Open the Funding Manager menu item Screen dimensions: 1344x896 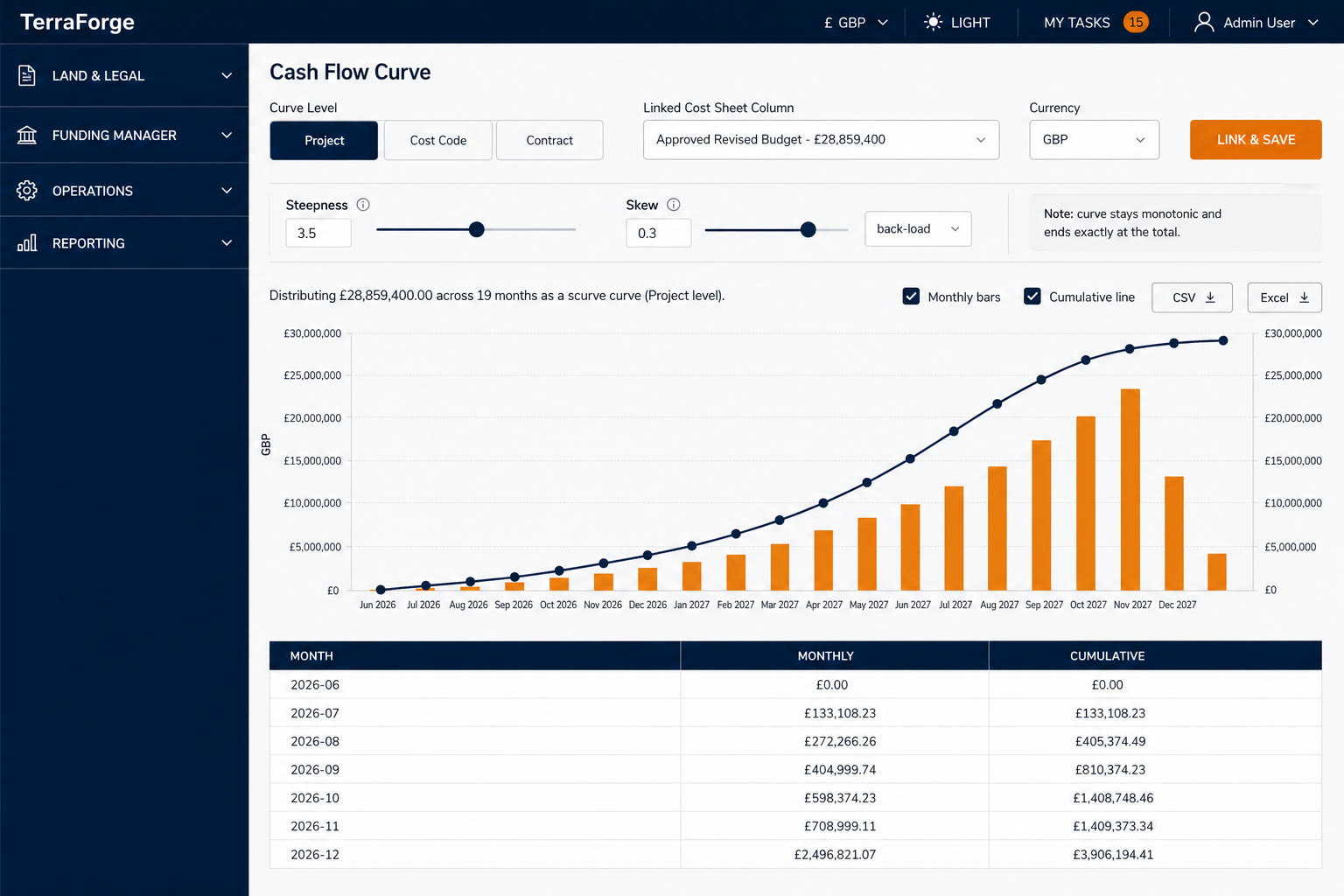(124, 135)
